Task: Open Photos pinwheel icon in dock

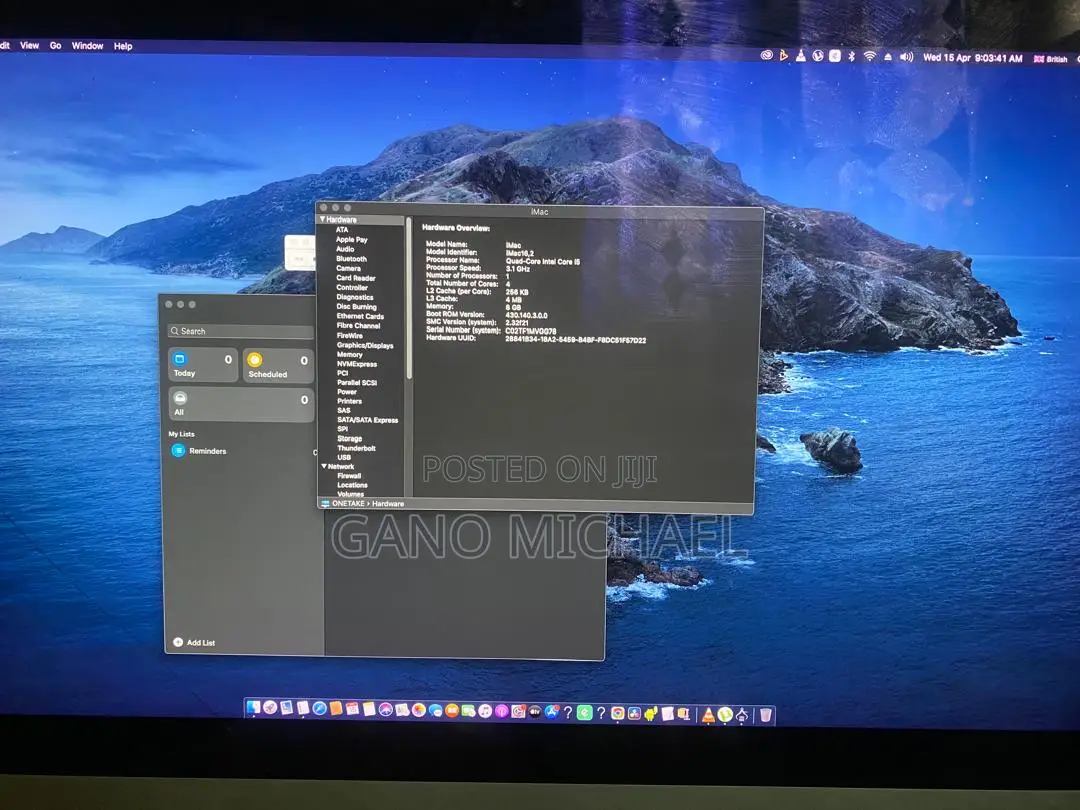Action: [x=419, y=710]
